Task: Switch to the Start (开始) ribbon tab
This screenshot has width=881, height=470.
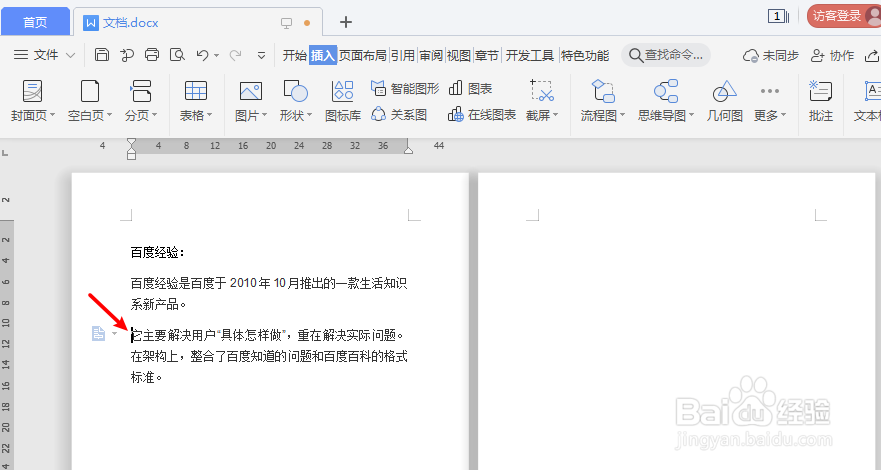Action: click(294, 55)
